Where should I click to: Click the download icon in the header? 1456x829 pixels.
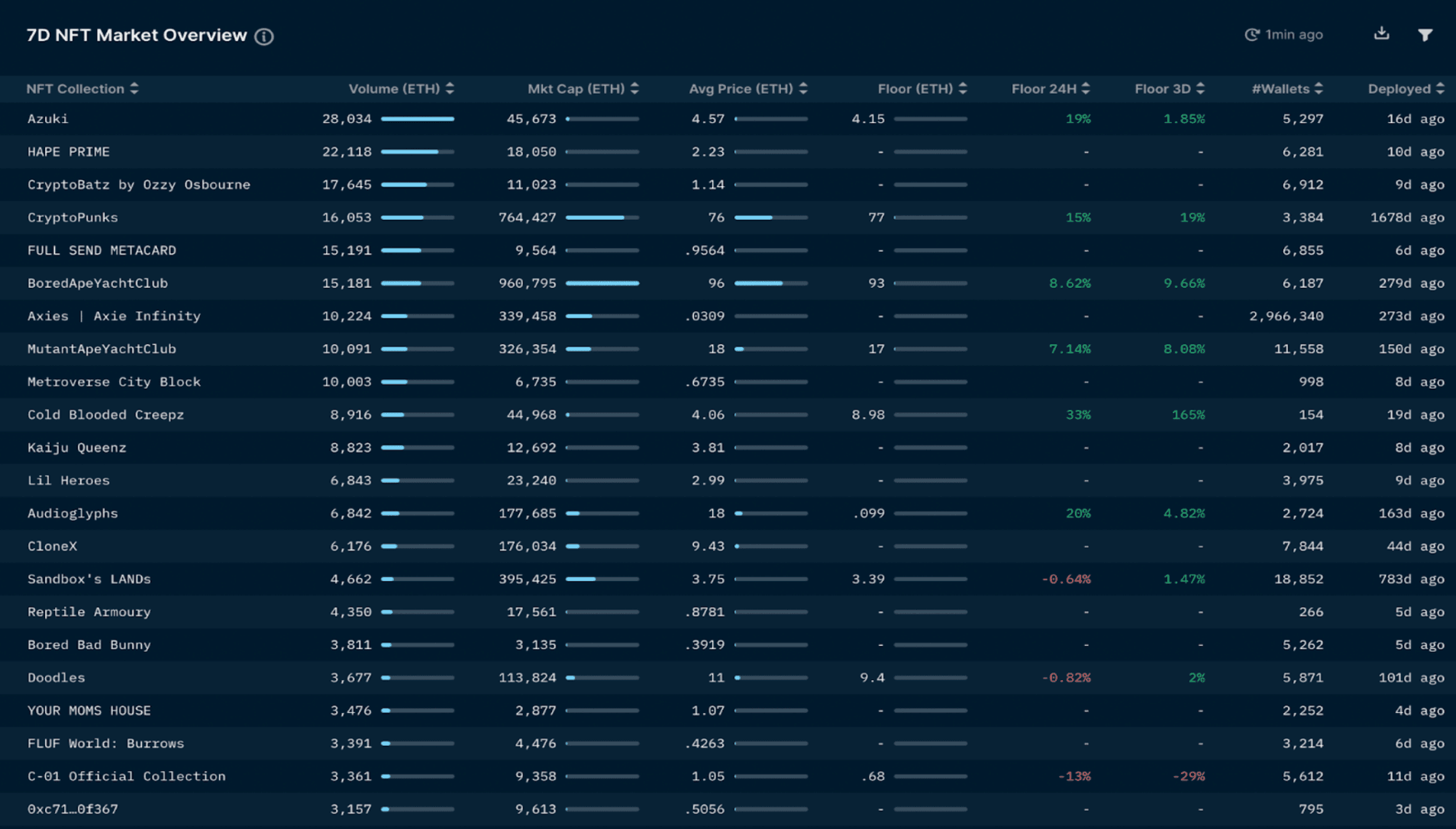1381,34
